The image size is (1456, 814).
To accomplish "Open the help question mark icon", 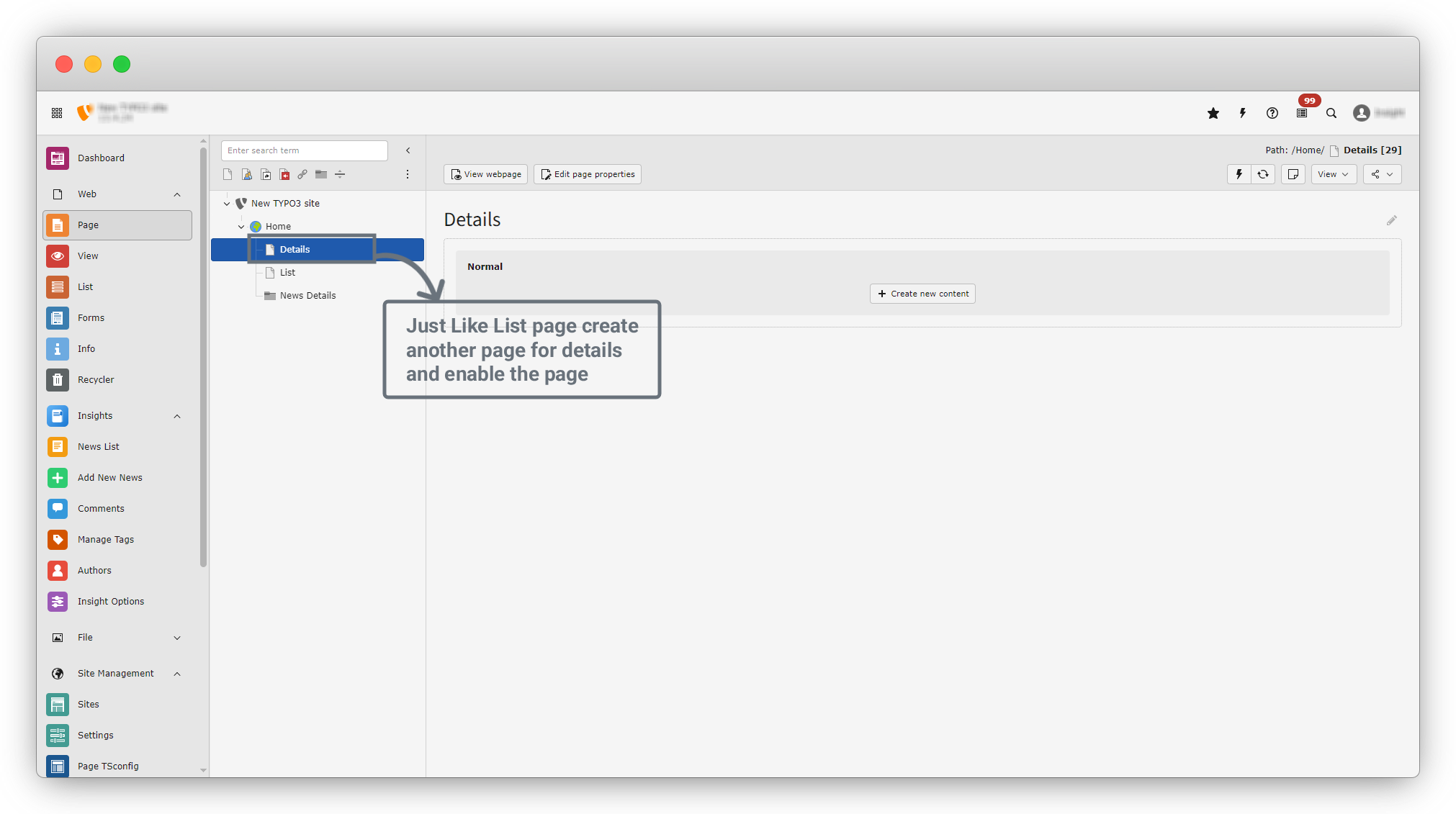I will (1272, 113).
